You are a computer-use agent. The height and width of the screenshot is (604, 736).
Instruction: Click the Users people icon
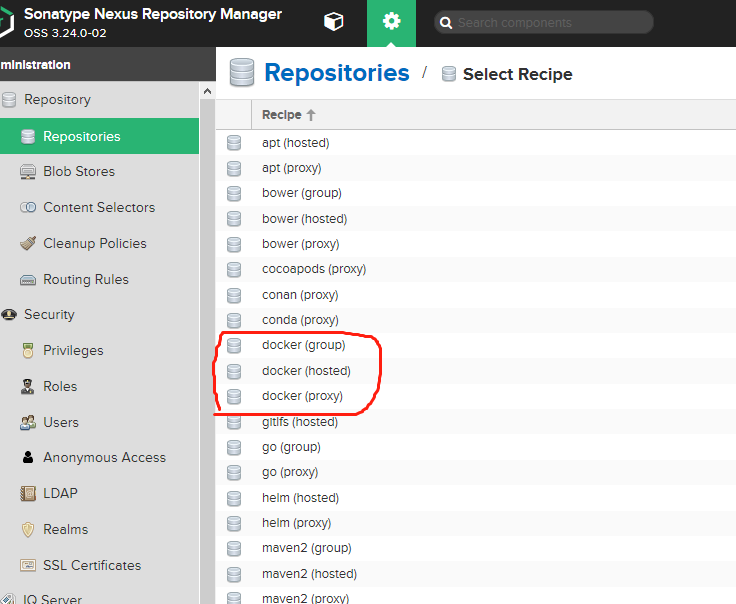click(28, 422)
